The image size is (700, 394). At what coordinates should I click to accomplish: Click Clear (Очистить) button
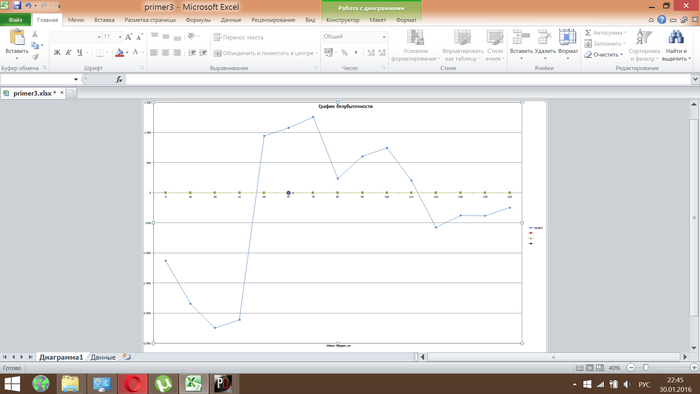604,54
